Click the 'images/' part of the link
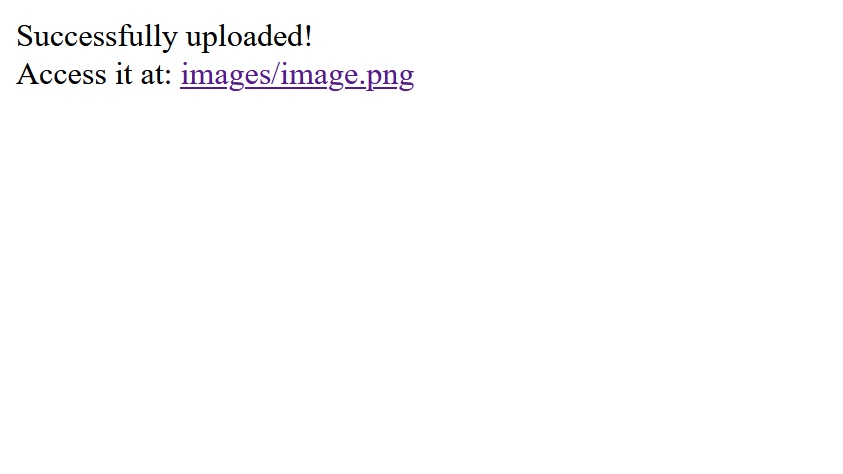 pyautogui.click(x=230, y=74)
